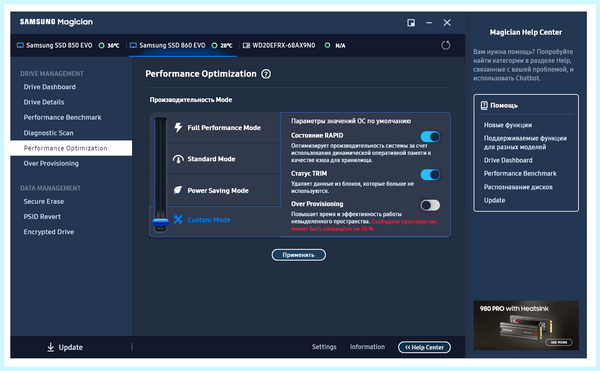Click the Update label in bottom bar
Image resolution: width=600 pixels, height=371 pixels.
[x=70, y=347]
